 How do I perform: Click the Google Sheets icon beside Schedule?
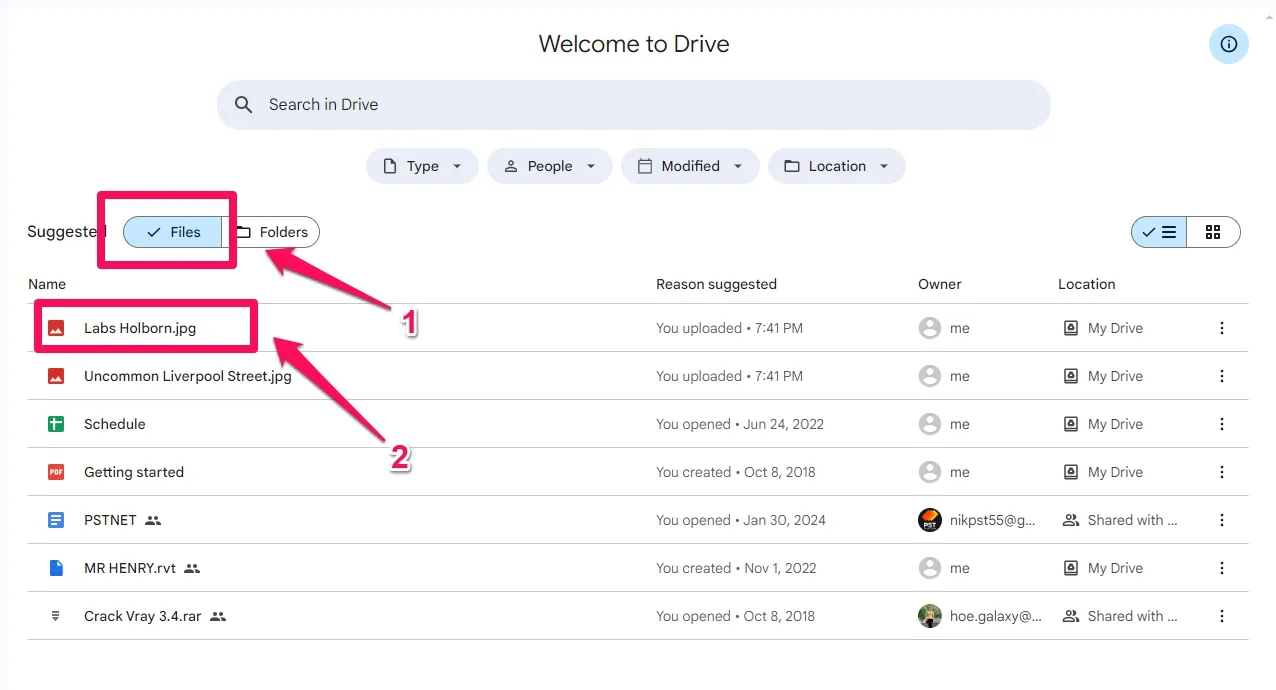pos(55,424)
